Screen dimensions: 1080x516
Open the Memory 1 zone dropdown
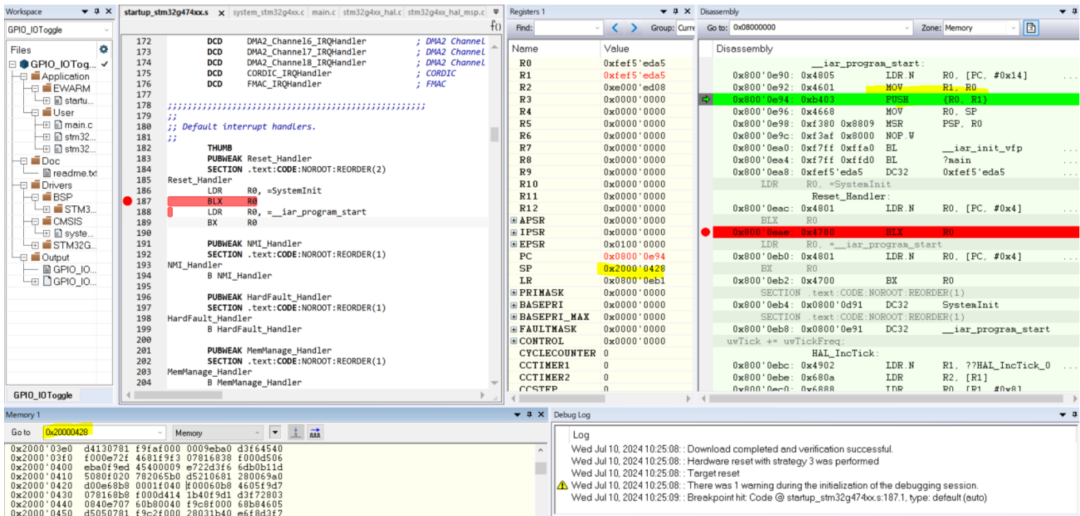pos(258,433)
